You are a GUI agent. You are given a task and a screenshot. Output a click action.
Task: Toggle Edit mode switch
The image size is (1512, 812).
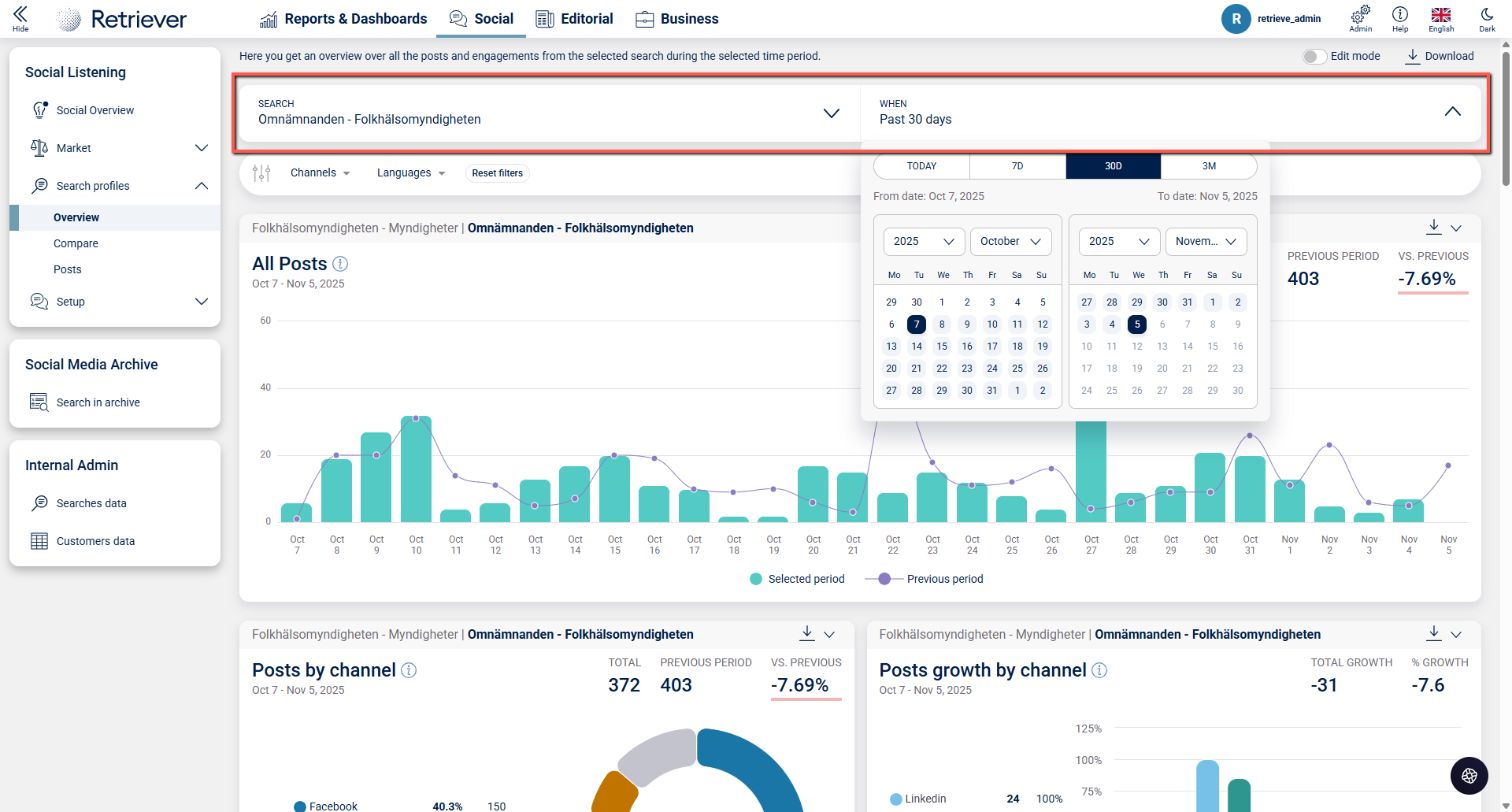click(x=1314, y=57)
